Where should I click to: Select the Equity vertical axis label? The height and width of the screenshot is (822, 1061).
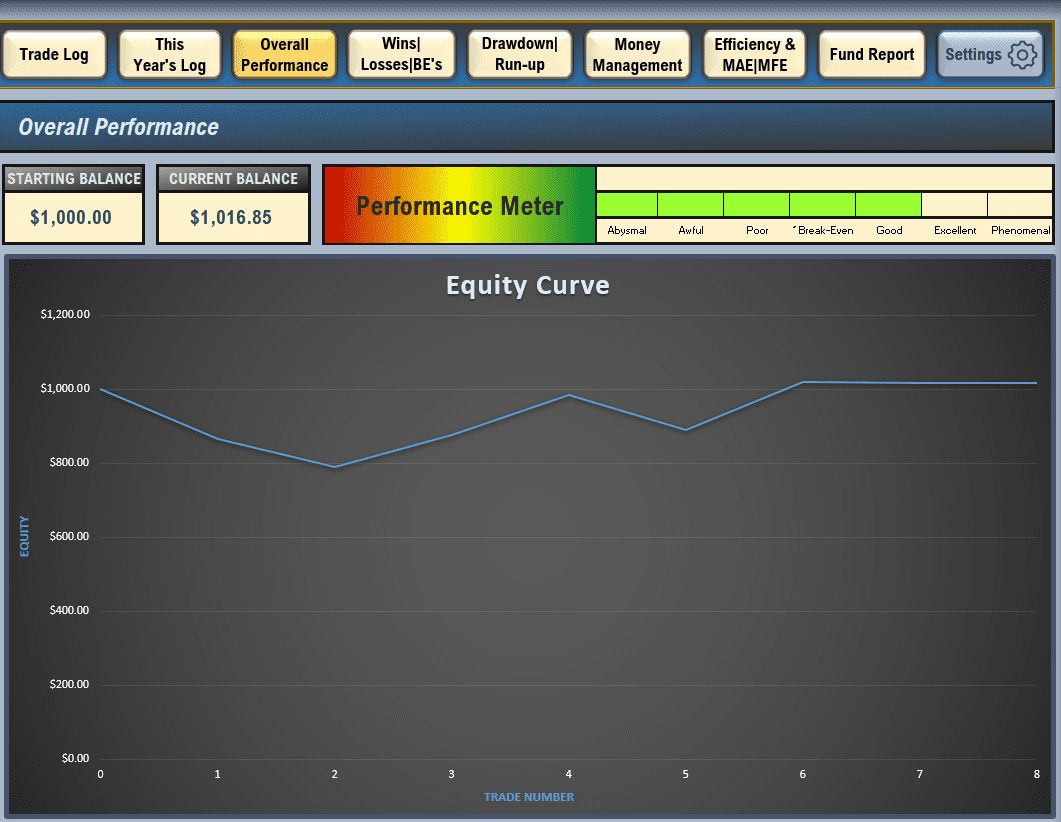coord(24,536)
